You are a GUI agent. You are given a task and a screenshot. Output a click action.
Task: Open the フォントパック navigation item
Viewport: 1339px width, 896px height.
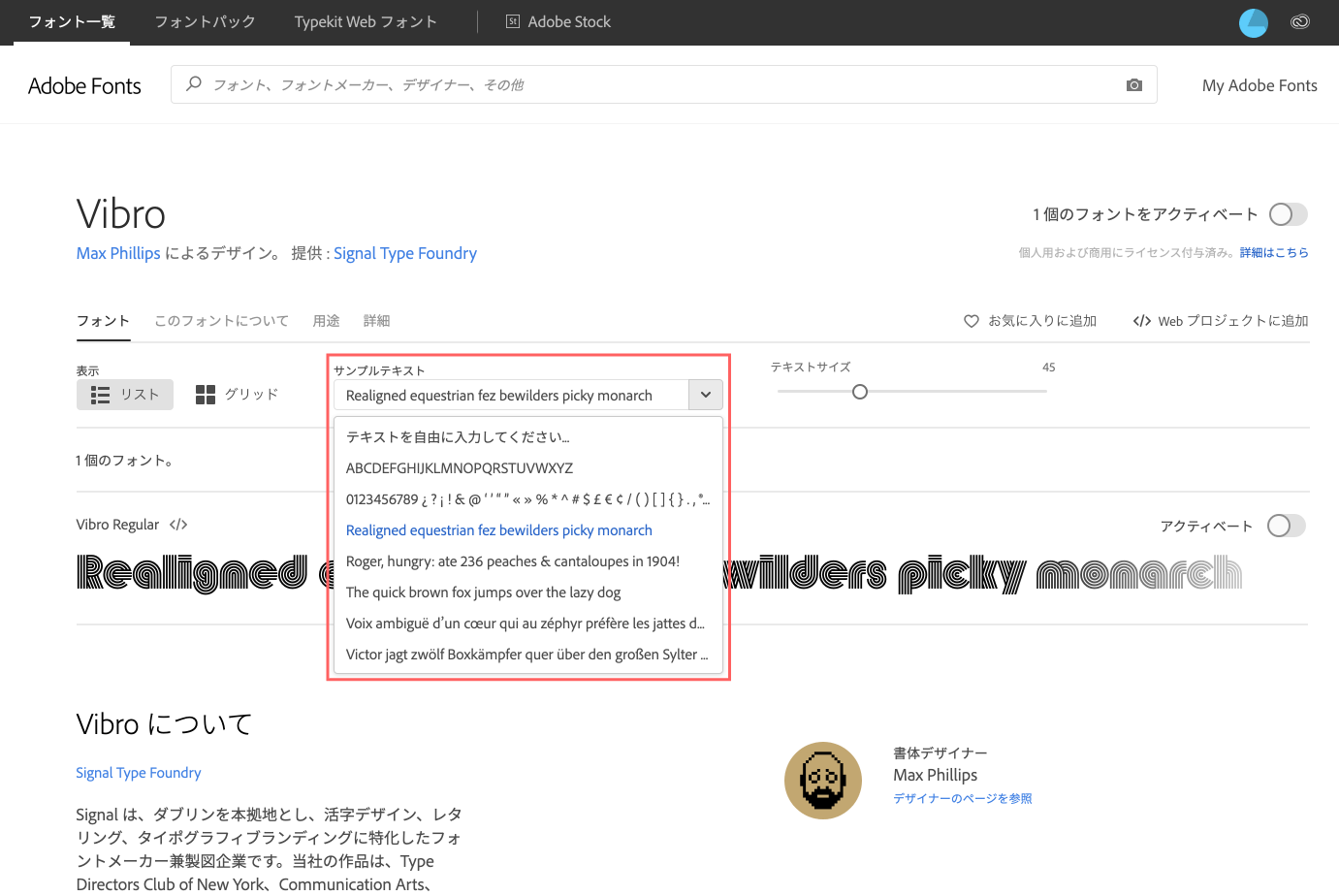(205, 21)
